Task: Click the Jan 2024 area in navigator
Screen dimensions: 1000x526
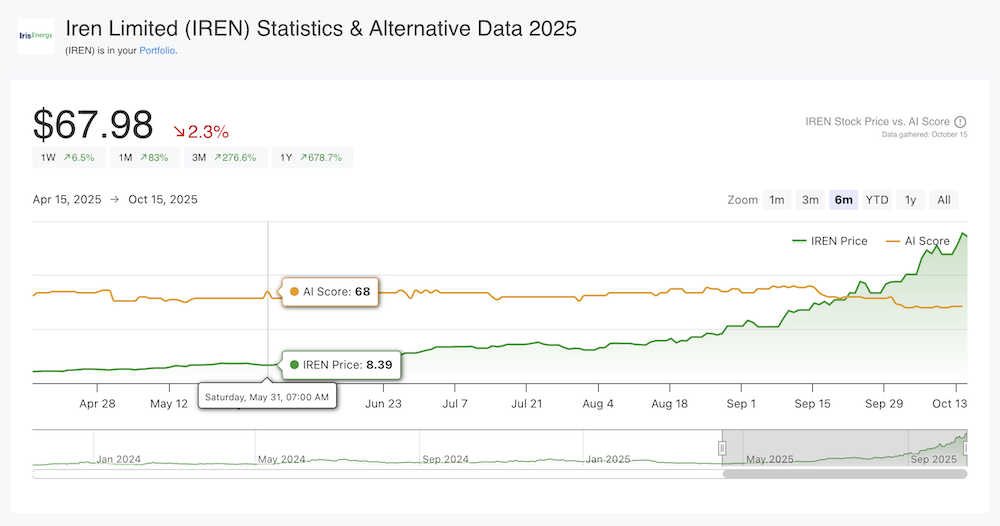Action: (x=118, y=459)
